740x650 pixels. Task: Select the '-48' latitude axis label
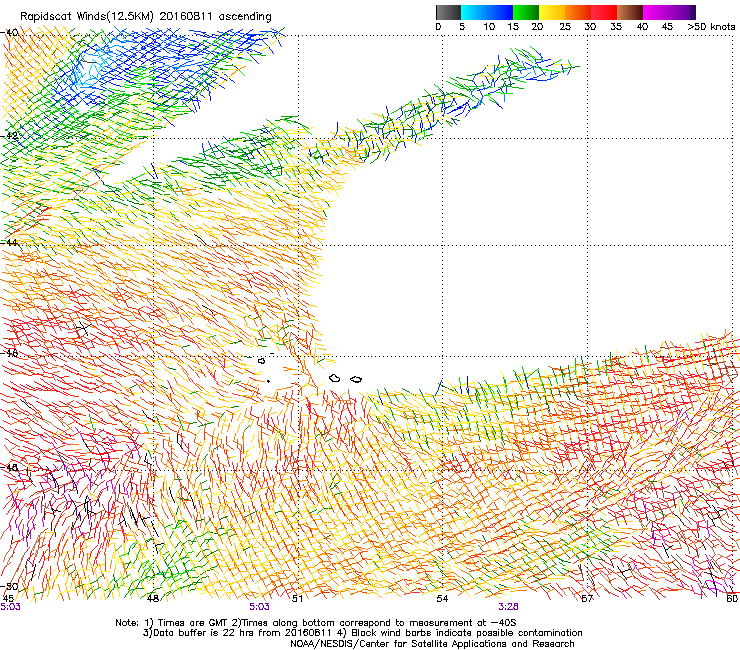[x=9, y=467]
